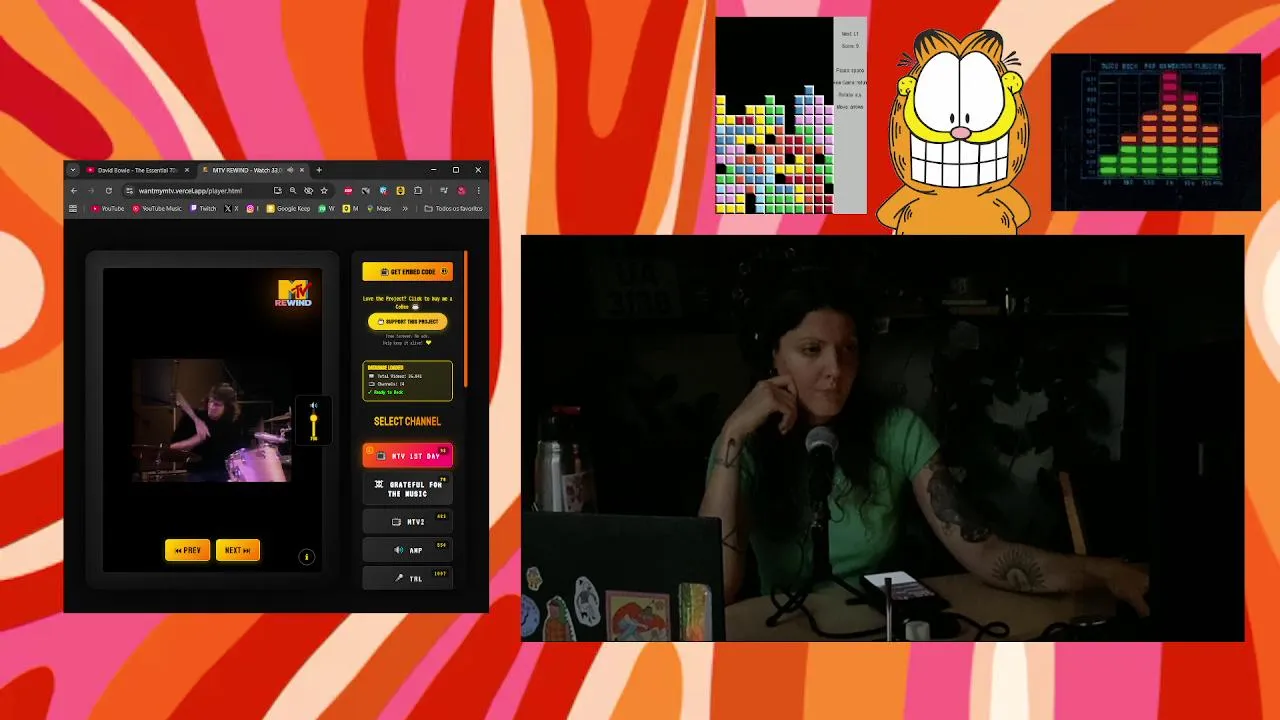This screenshot has height=720, width=1280.
Task: Open the media controls toolbar icon
Action: pos(444,190)
